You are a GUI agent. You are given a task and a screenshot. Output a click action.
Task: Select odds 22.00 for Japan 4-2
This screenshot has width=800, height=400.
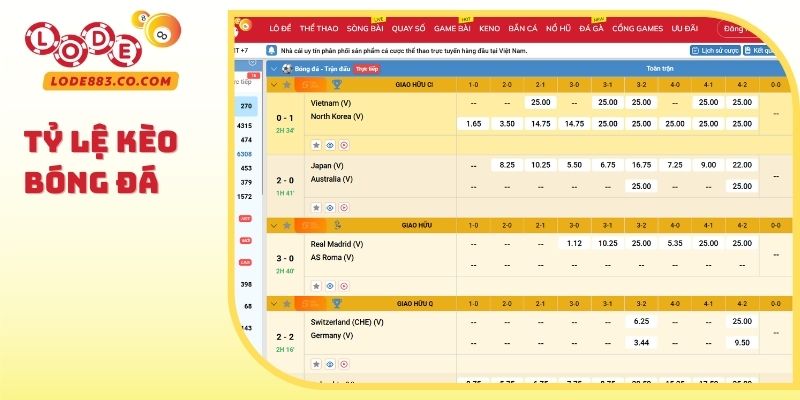pos(742,165)
